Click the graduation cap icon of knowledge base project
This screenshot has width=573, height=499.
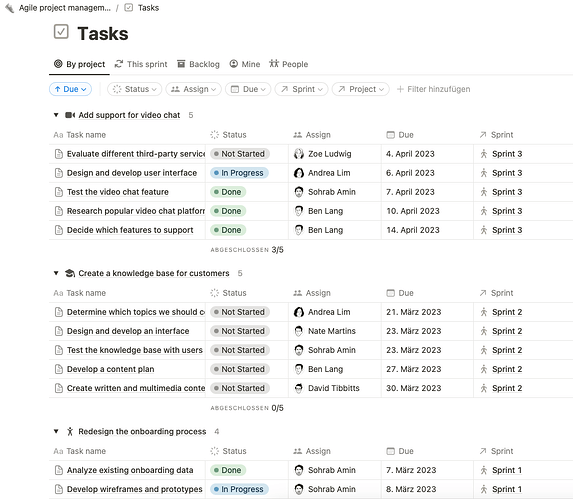tap(70, 273)
